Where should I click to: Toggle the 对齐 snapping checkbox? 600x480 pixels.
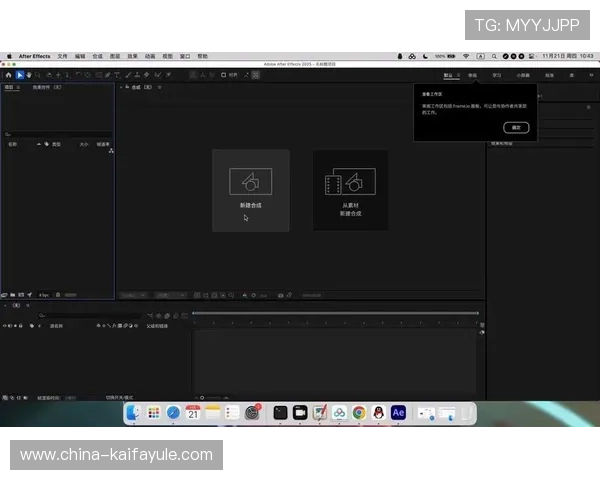[x=224, y=74]
